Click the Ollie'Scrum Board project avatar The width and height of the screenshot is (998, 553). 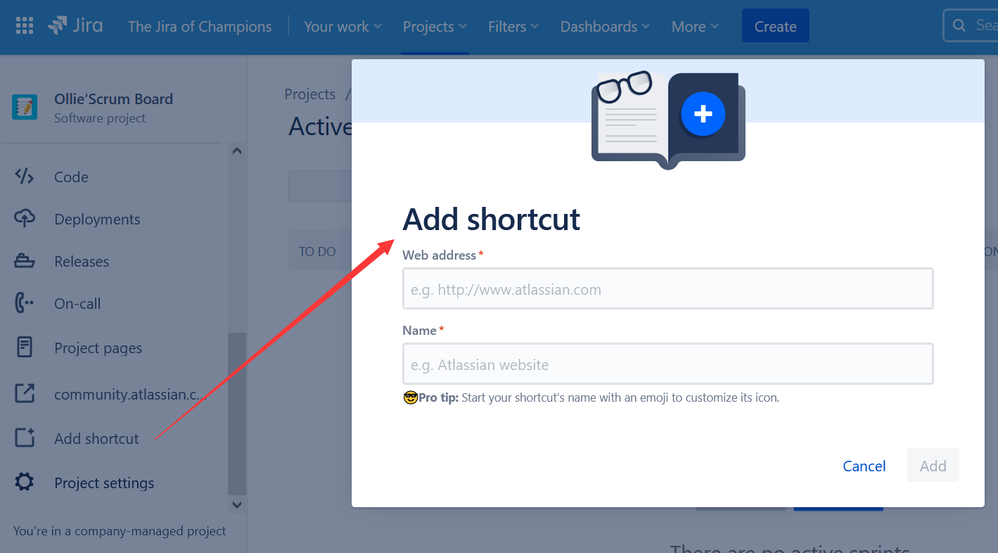25,107
